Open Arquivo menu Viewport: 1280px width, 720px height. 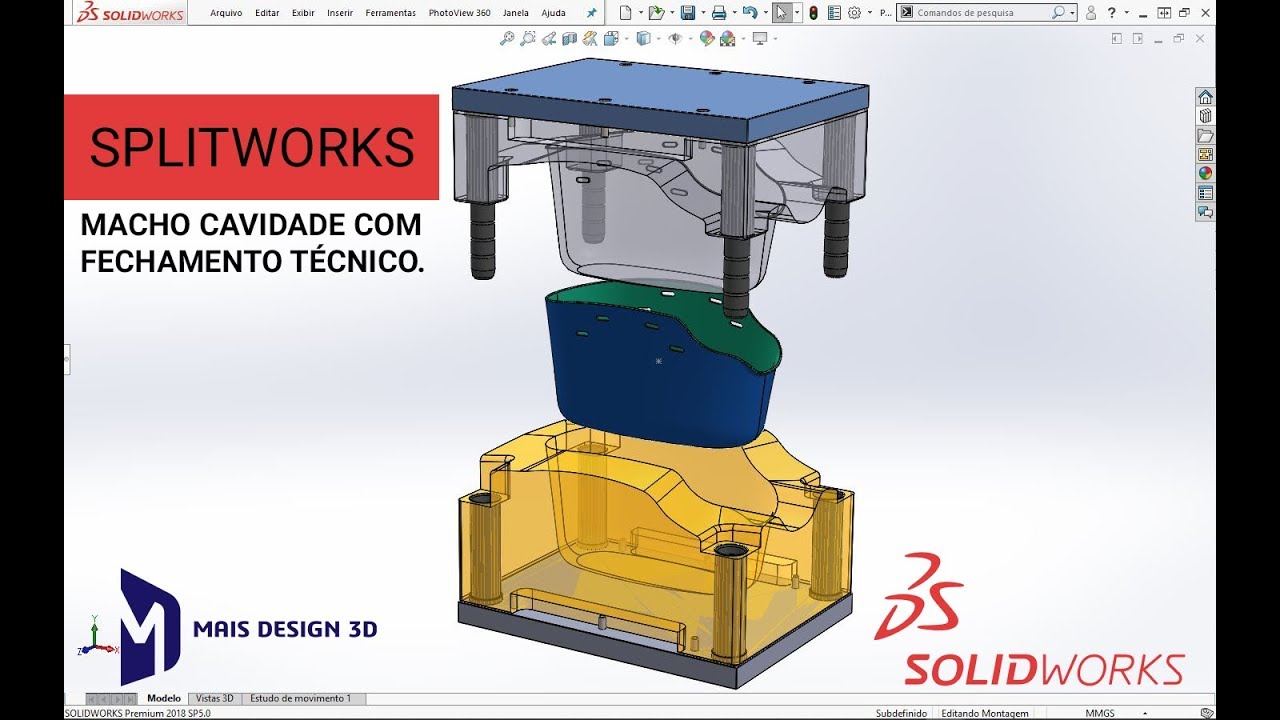226,13
